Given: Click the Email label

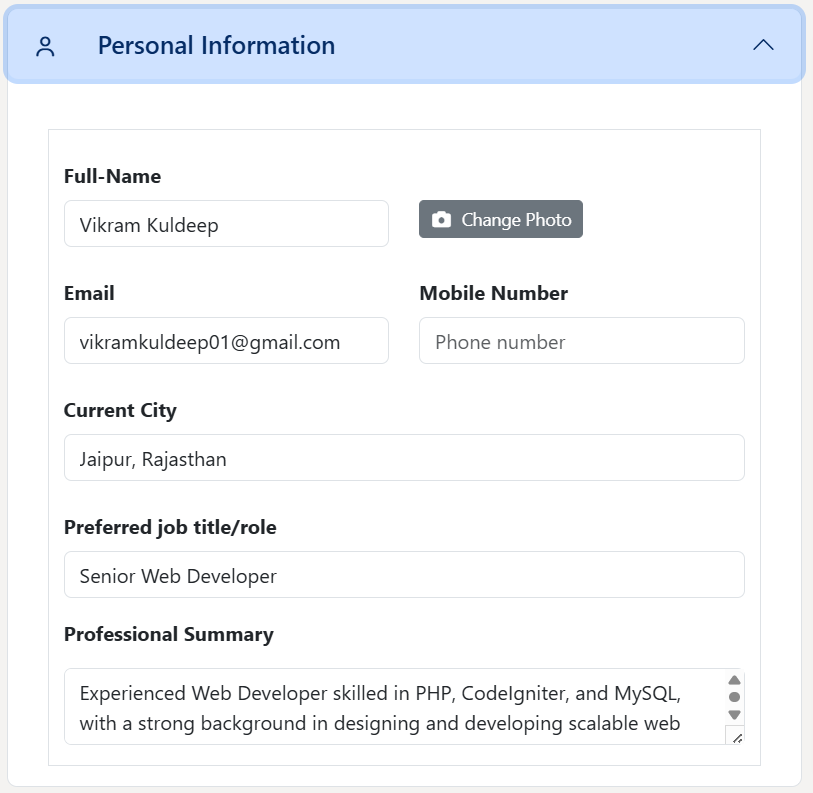Looking at the screenshot, I should [x=89, y=293].
